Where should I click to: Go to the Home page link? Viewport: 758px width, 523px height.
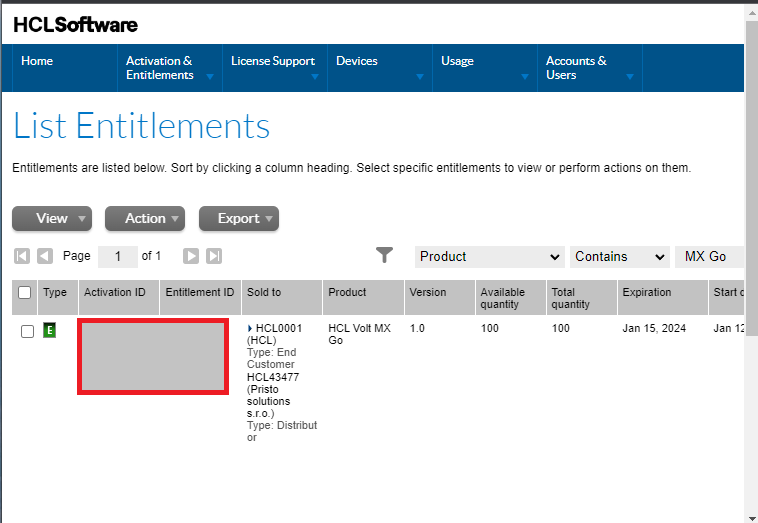click(x=37, y=62)
